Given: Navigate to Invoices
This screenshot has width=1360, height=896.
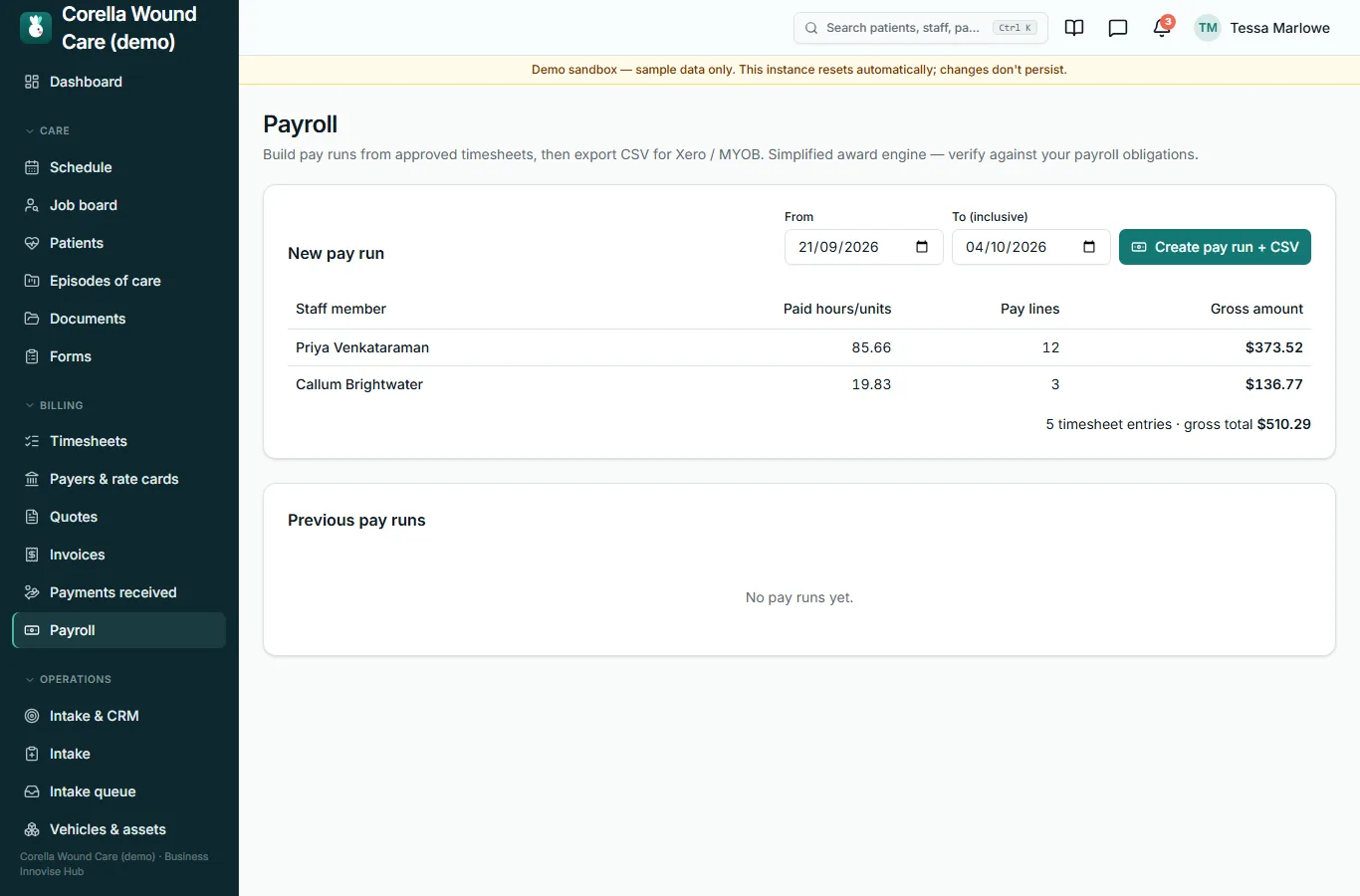Looking at the screenshot, I should click(x=119, y=555).
